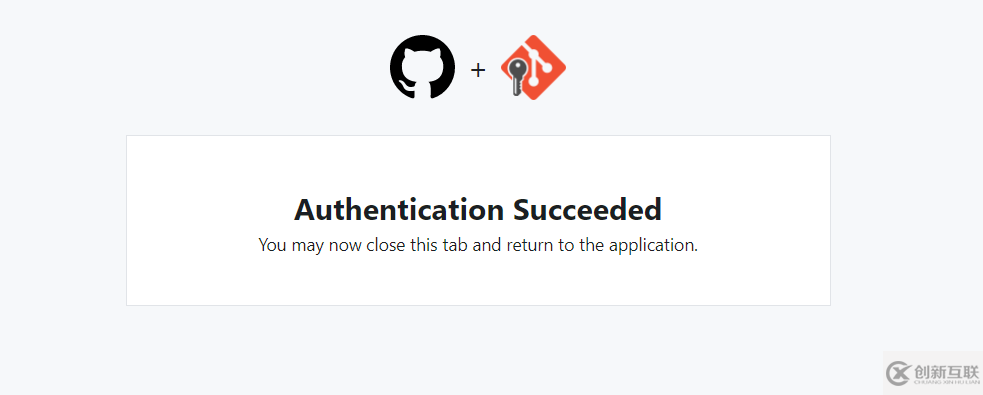Image resolution: width=983 pixels, height=395 pixels.
Task: Click the word Succeeded in the heading
Action: (587, 209)
